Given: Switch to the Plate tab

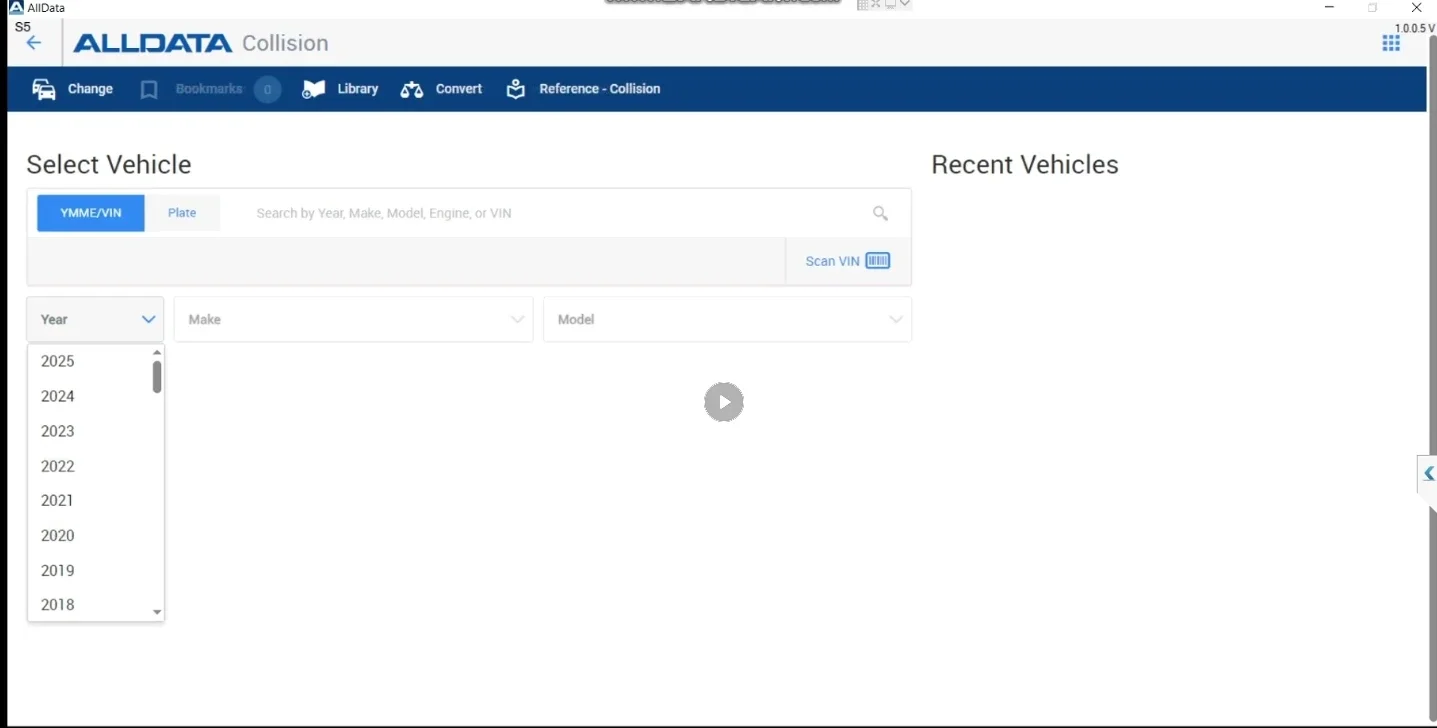Looking at the screenshot, I should coord(182,213).
